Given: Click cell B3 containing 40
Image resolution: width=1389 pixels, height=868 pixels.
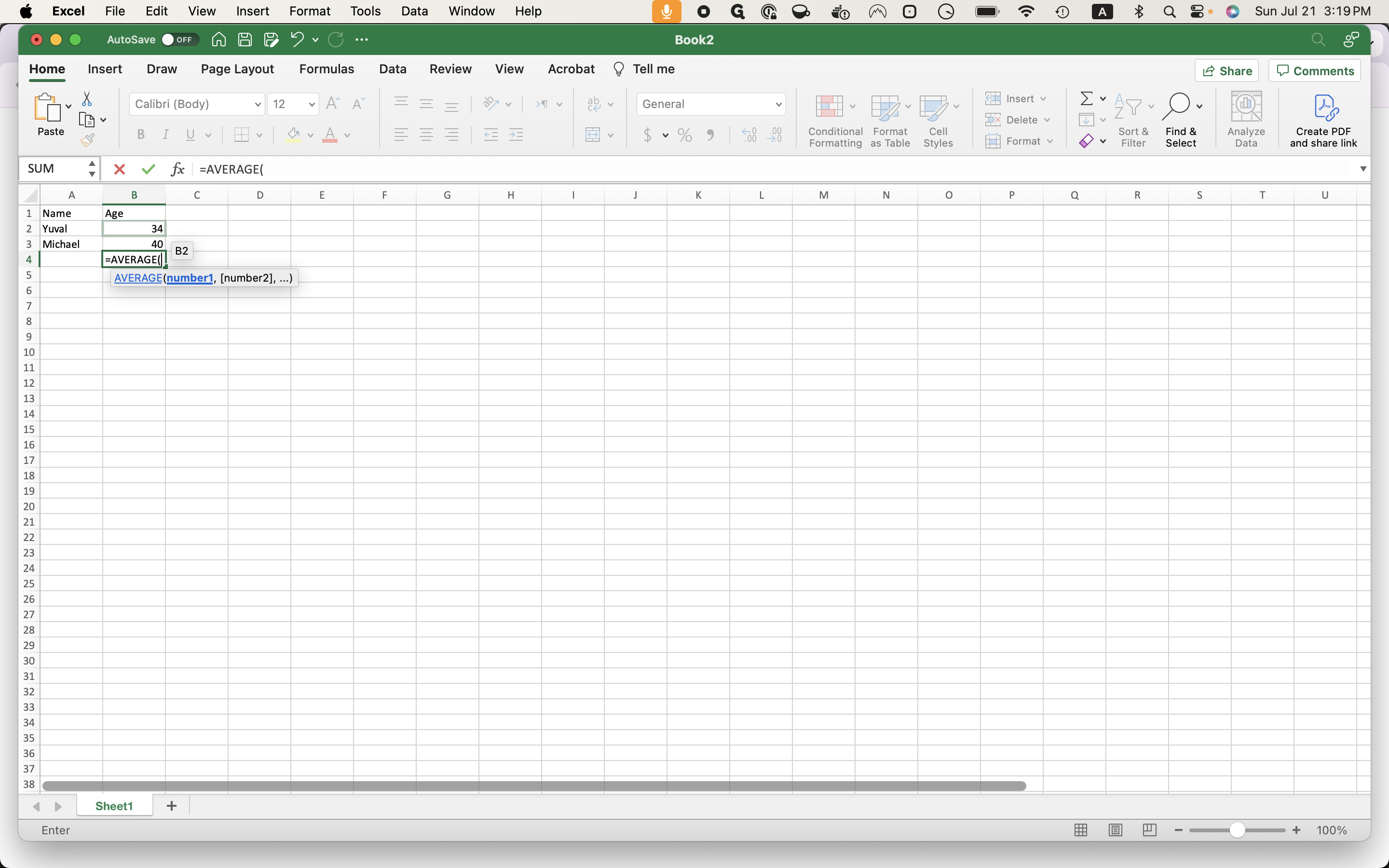Looking at the screenshot, I should tap(134, 244).
